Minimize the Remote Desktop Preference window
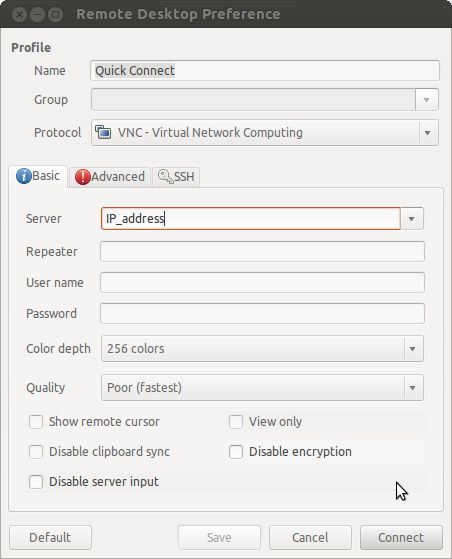The width and height of the screenshot is (452, 559). tap(37, 14)
